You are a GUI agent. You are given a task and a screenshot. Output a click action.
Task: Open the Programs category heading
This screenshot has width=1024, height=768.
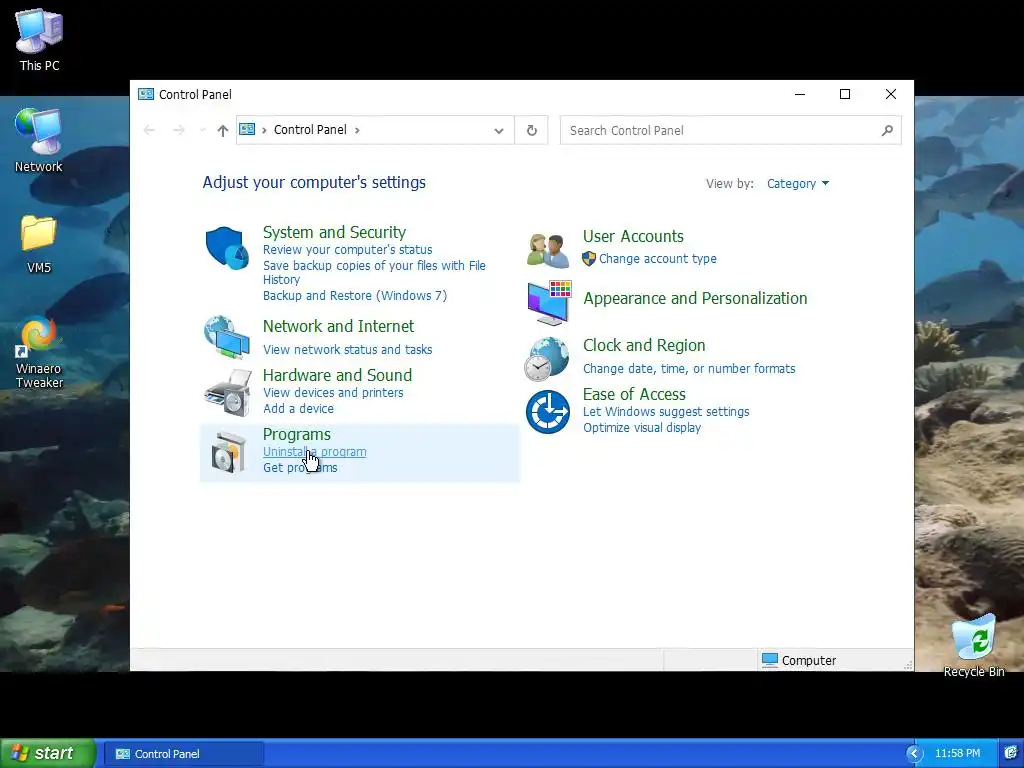[x=296, y=434]
